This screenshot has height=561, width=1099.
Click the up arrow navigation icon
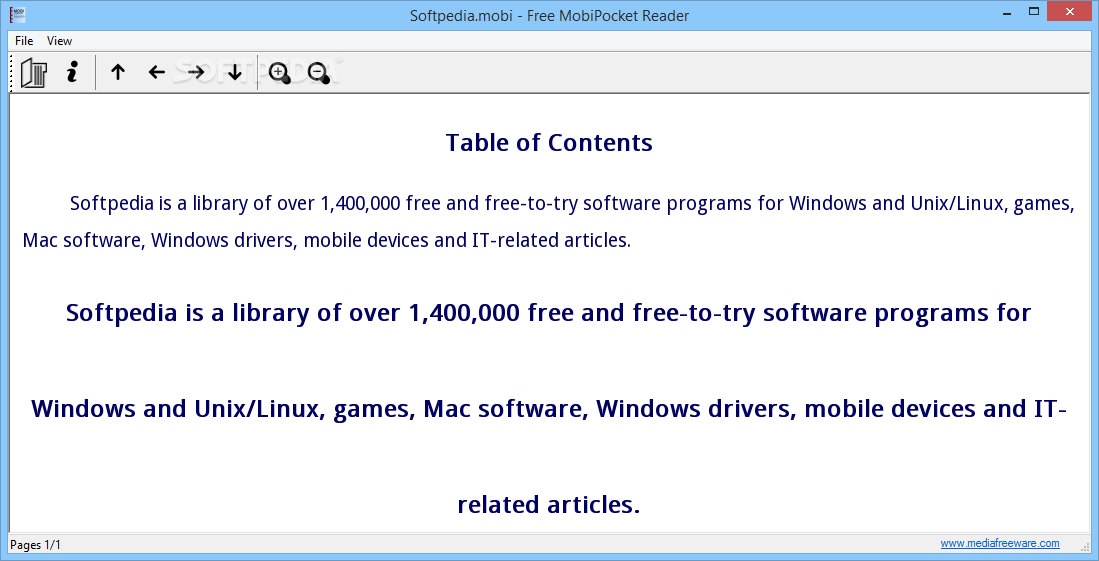[118, 72]
